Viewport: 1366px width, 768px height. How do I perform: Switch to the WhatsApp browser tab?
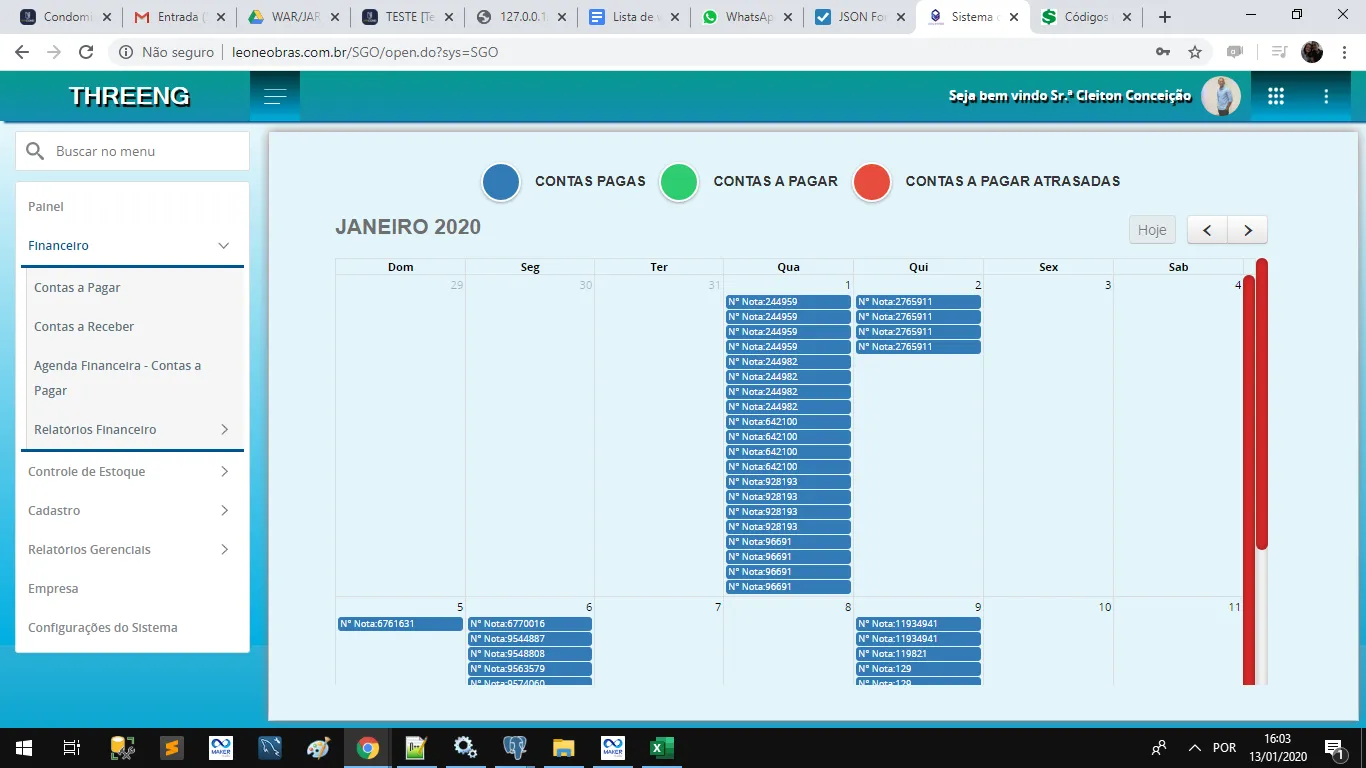(746, 17)
